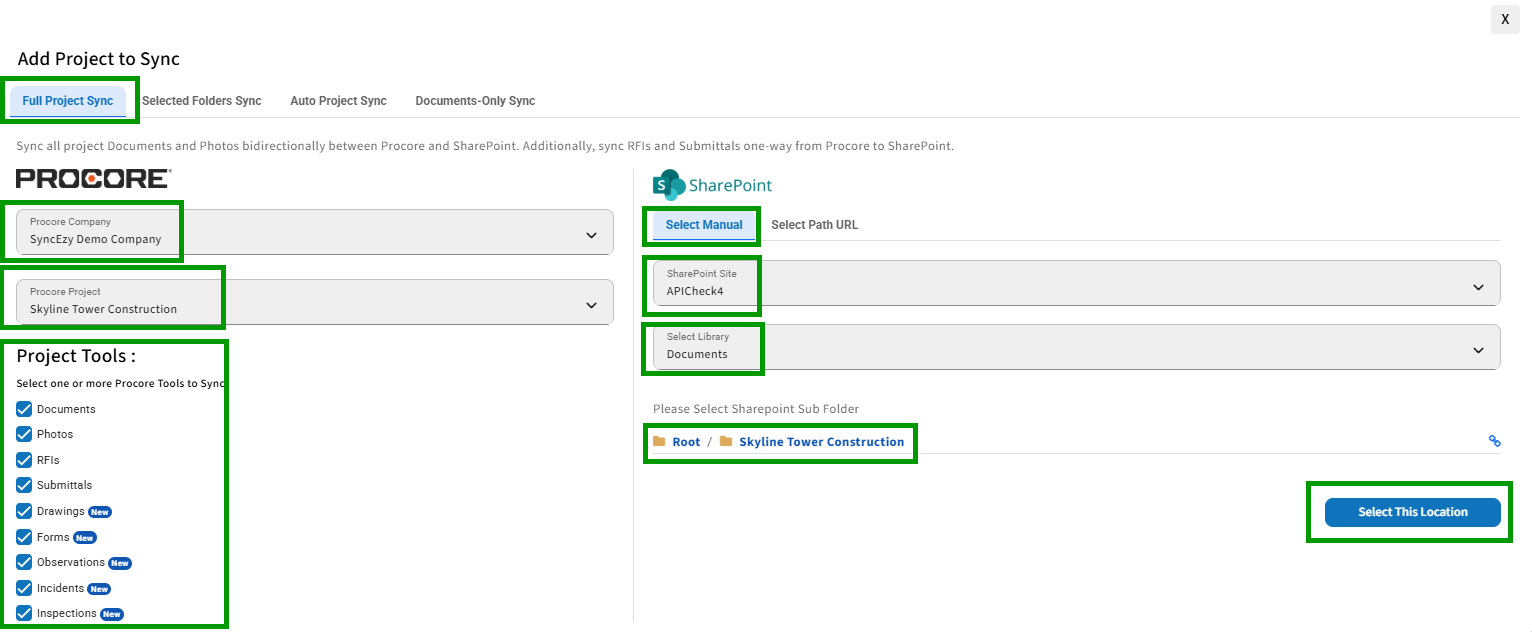Screen dimensions: 1532x632
Task: Switch to the Select Path URL tab
Action: (815, 225)
